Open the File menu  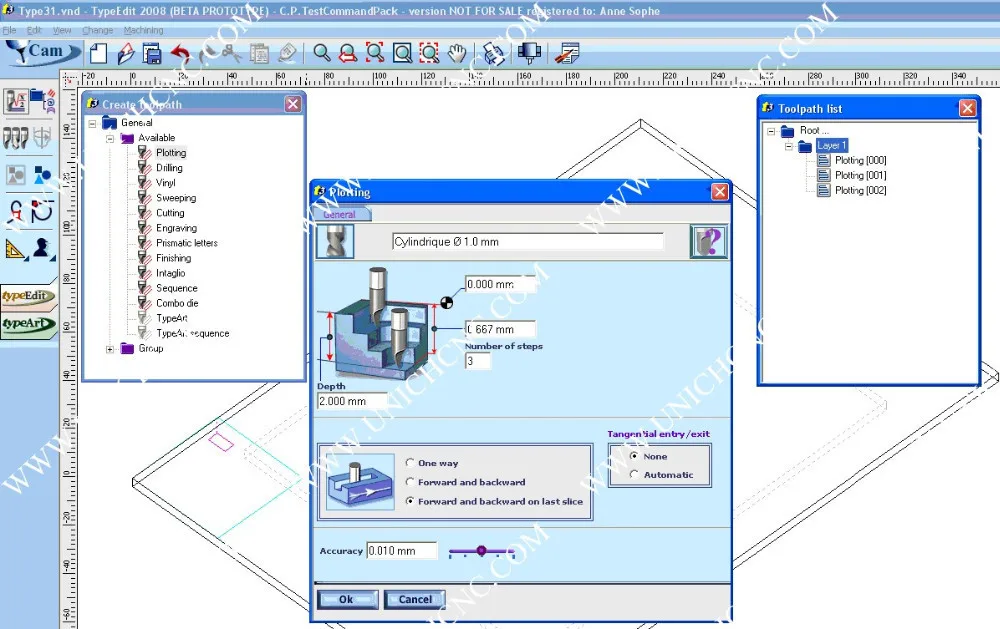[x=9, y=30]
